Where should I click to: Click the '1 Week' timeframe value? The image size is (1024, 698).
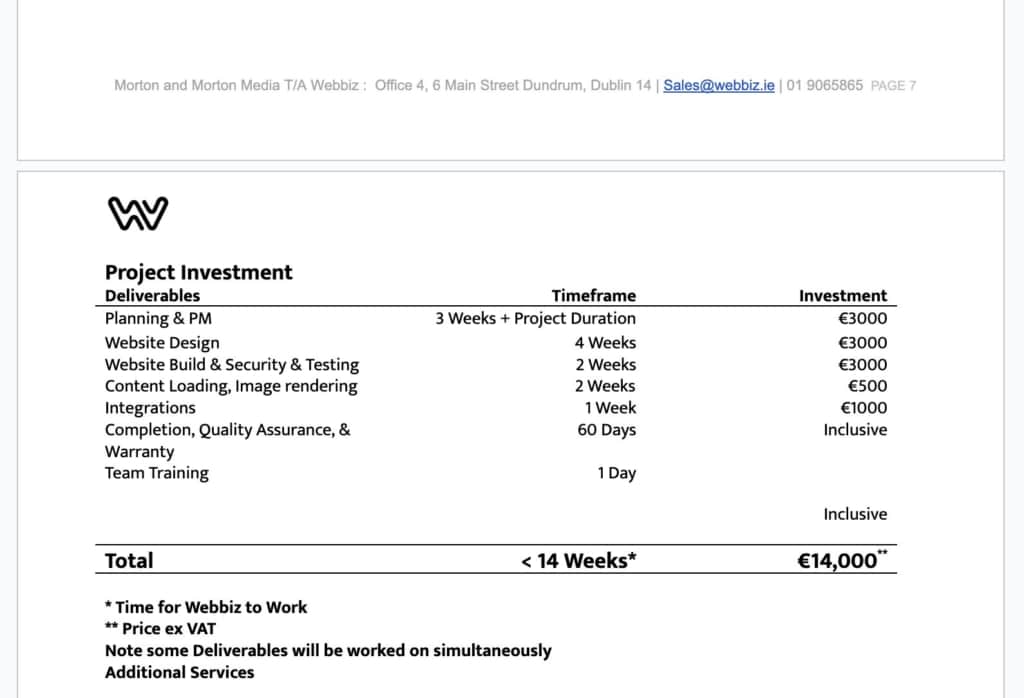tap(610, 408)
